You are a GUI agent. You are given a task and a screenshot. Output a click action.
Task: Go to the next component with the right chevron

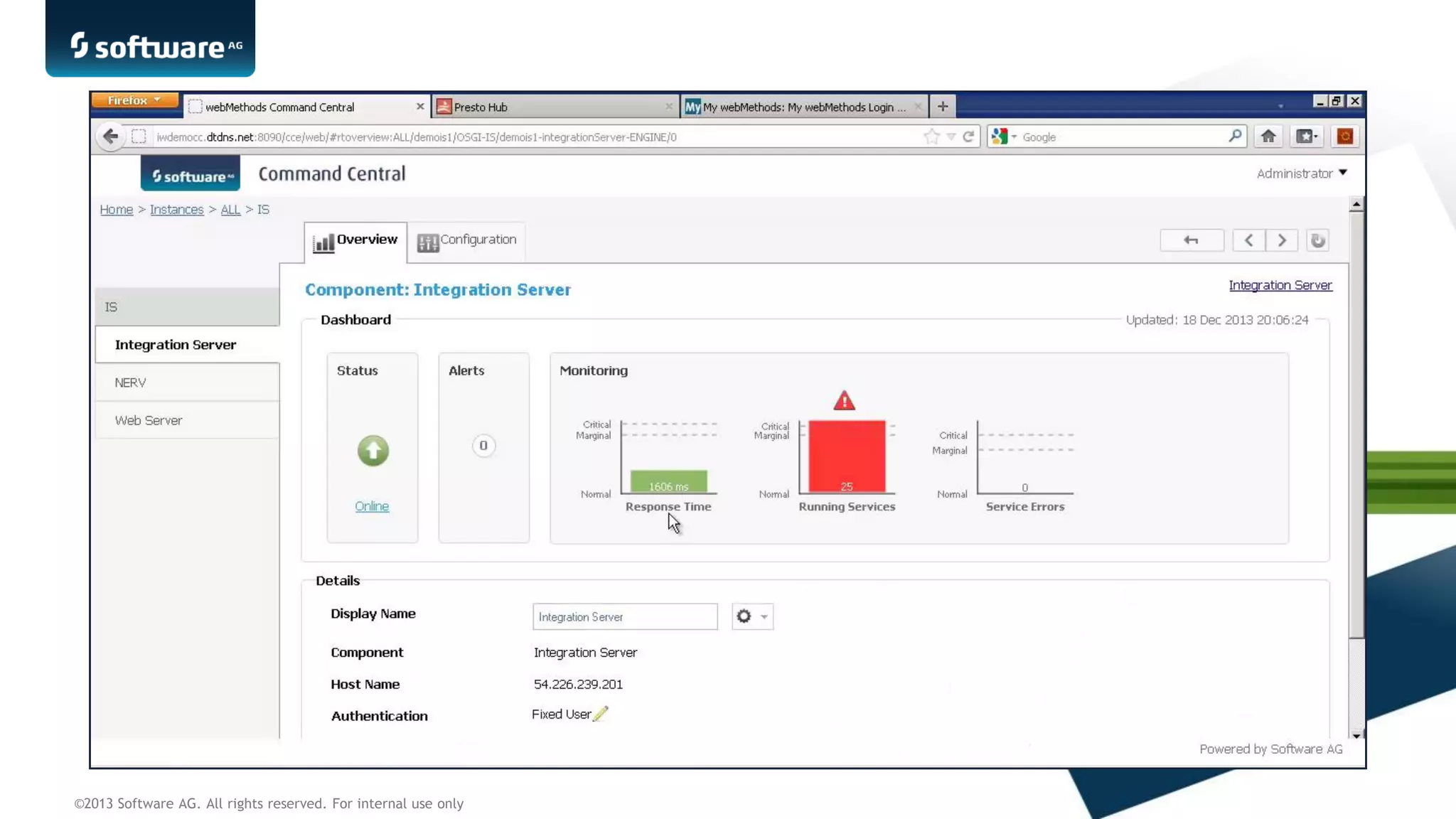1282,240
